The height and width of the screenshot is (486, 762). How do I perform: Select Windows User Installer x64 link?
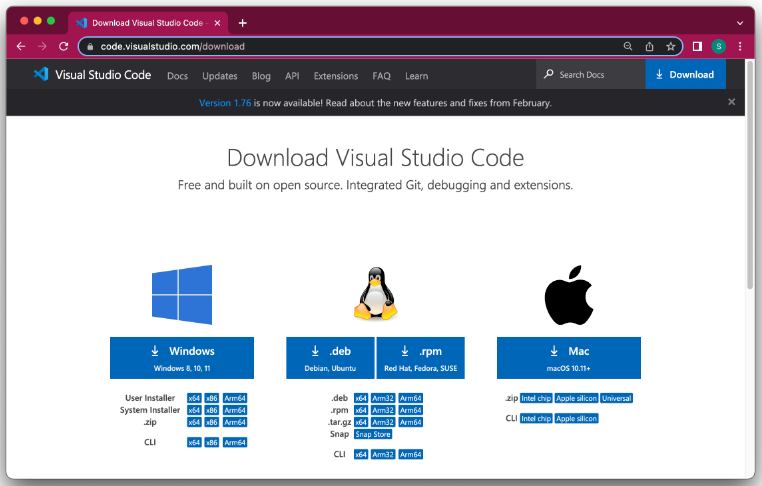[x=194, y=398]
